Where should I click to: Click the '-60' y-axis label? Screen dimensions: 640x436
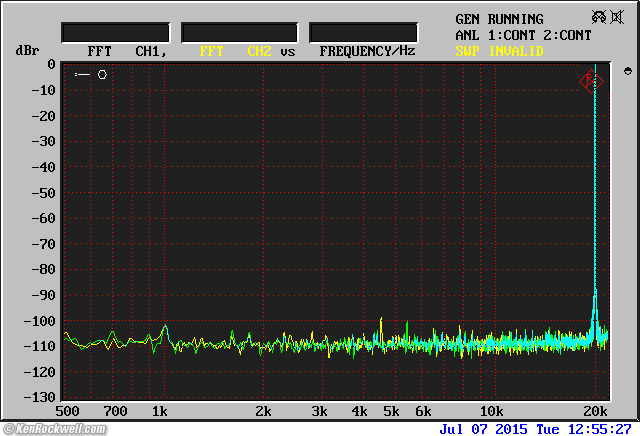43,218
